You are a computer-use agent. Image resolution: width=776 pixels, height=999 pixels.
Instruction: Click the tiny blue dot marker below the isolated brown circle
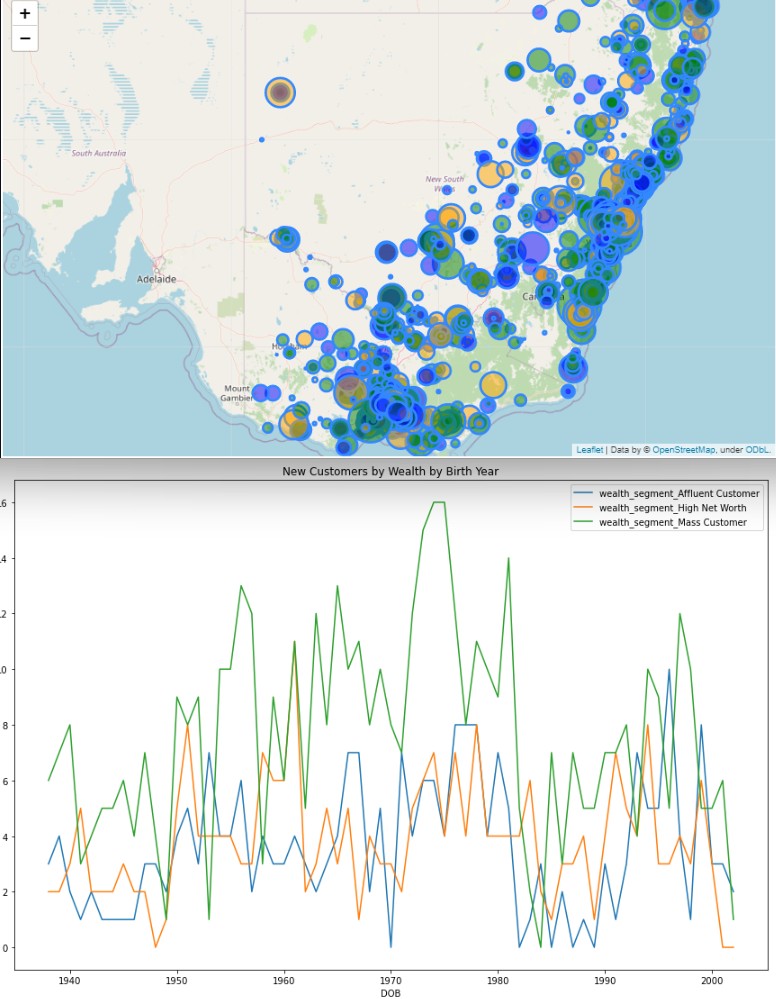[x=262, y=140]
